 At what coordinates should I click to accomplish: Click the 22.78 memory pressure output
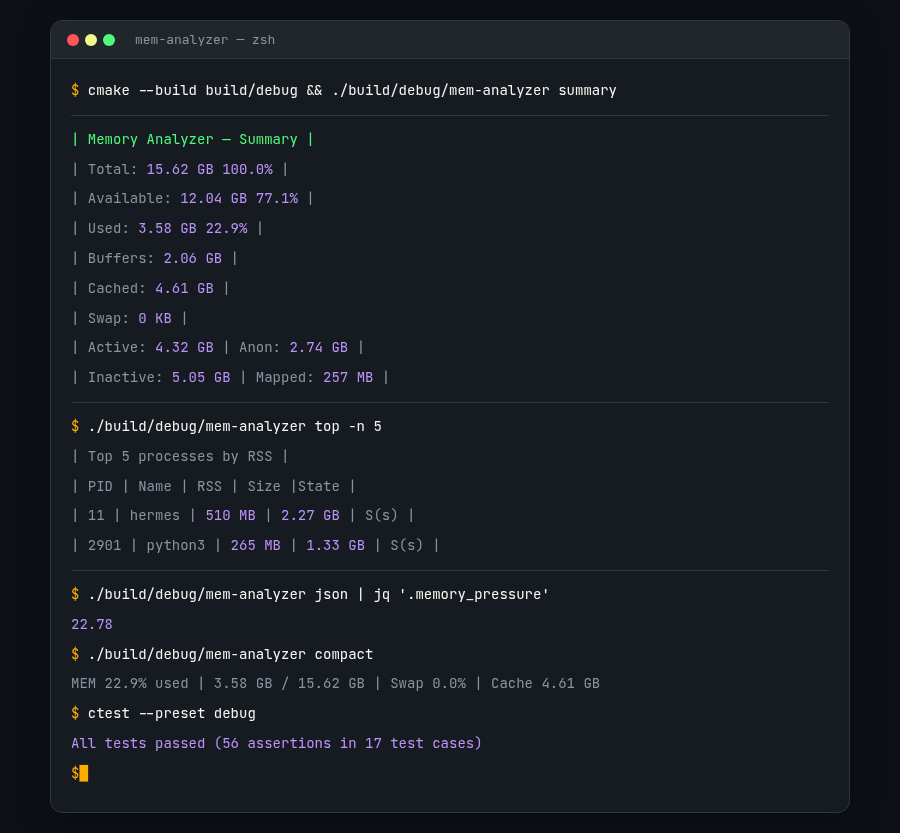92,625
